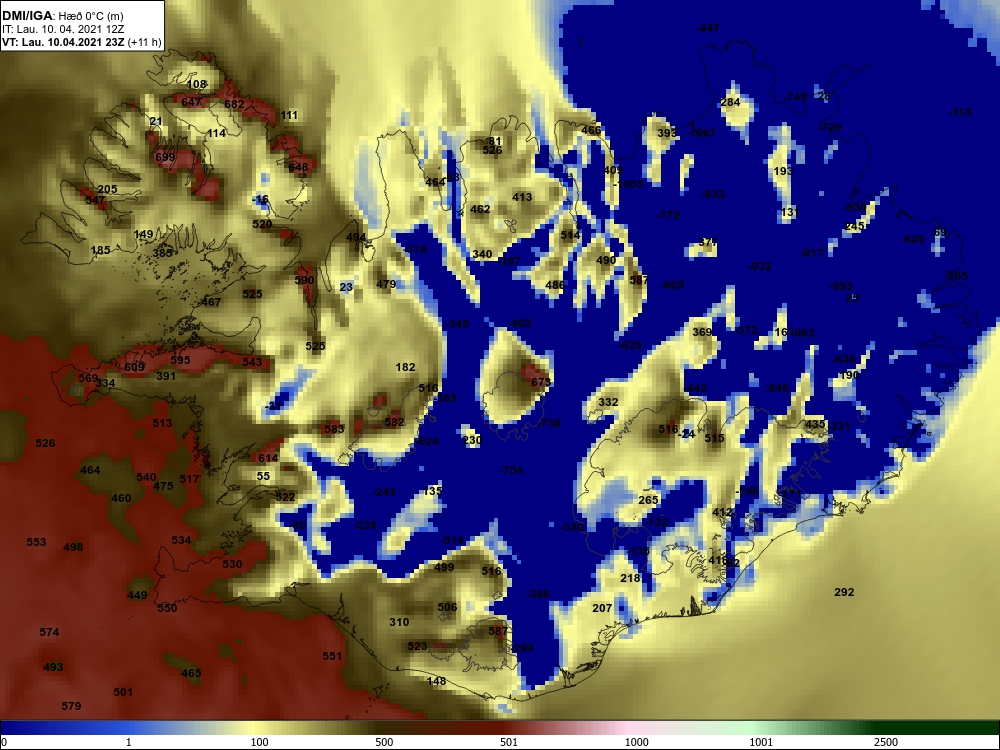This screenshot has width=1000, height=750.
Task: Click the value 523 on the map
Action: coord(417,646)
